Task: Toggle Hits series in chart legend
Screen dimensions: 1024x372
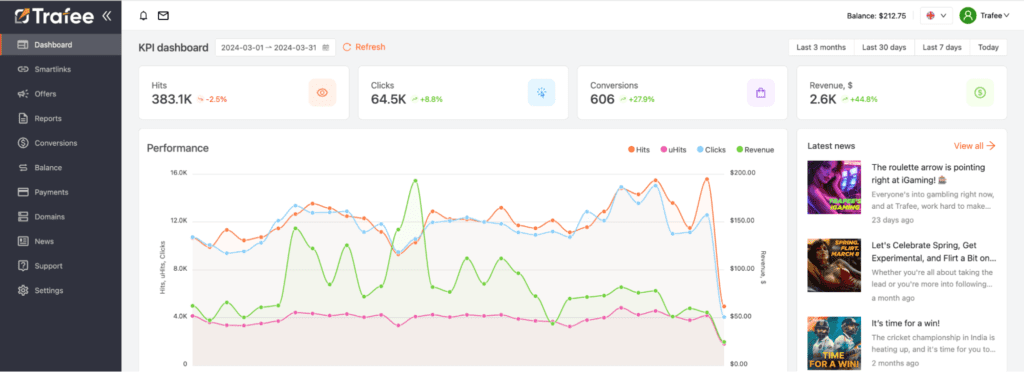Action: coord(639,149)
